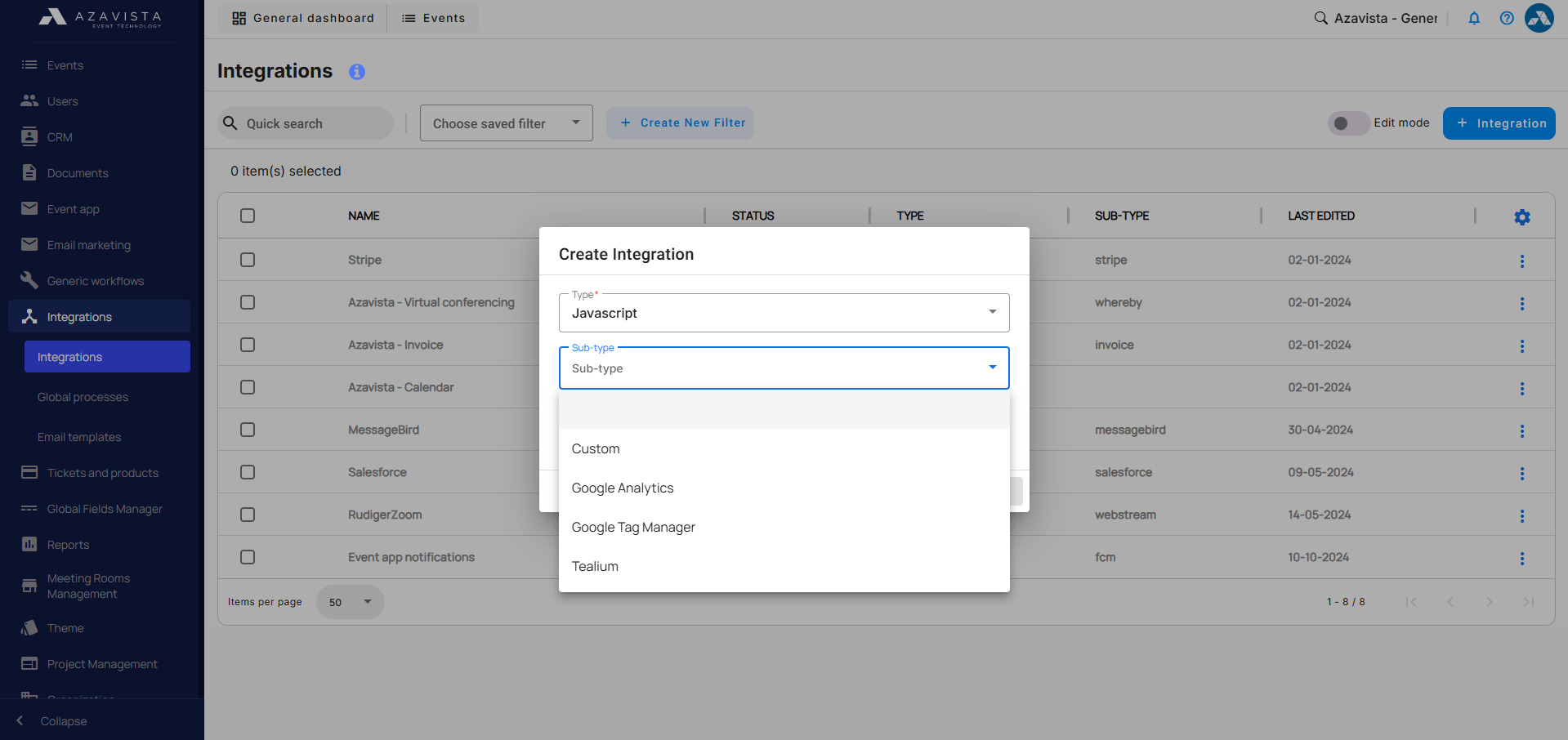The height and width of the screenshot is (740, 1568).
Task: Open row actions menu for Stripe
Action: click(x=1522, y=261)
